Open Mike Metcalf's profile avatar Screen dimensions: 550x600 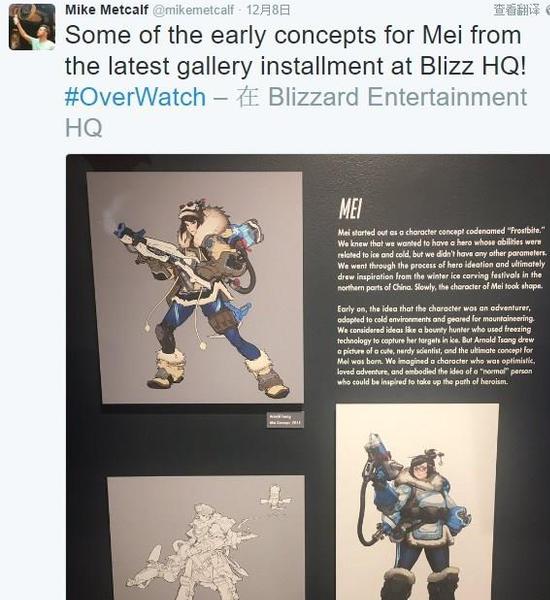pos(32,27)
